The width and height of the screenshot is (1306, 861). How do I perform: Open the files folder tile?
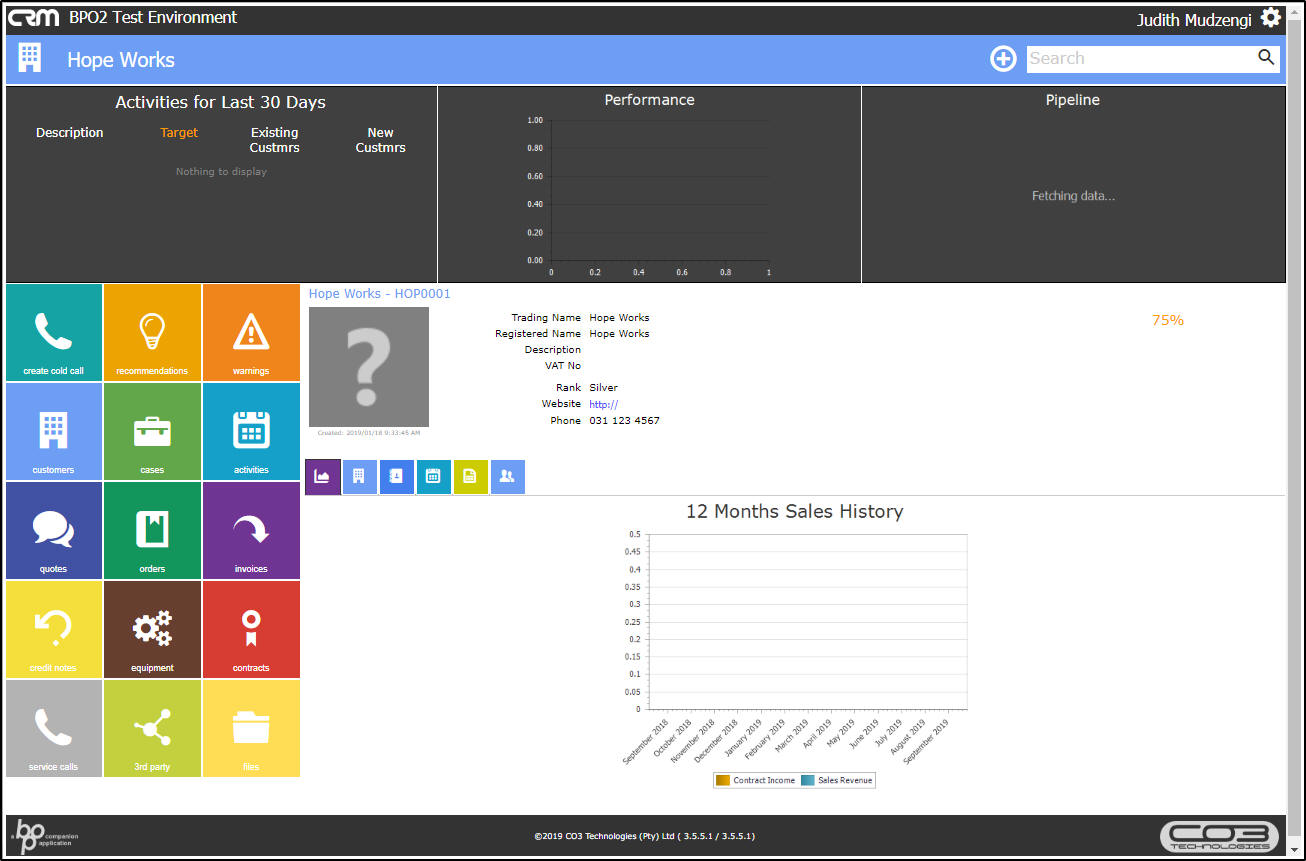point(251,728)
